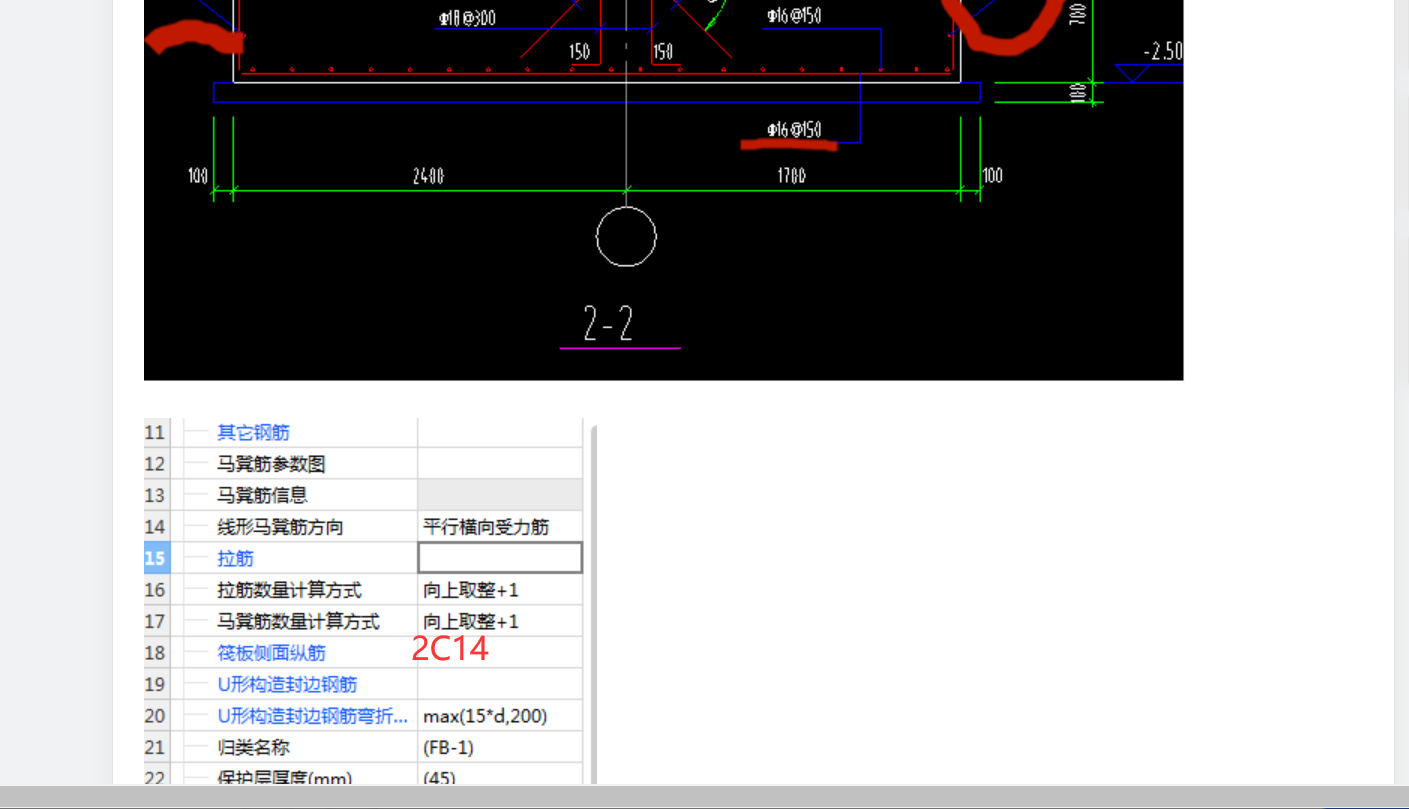This screenshot has height=809, width=1409.
Task: Click 向上取整+1 value in 马凳筋数量计算方式 row
Action: tap(471, 621)
